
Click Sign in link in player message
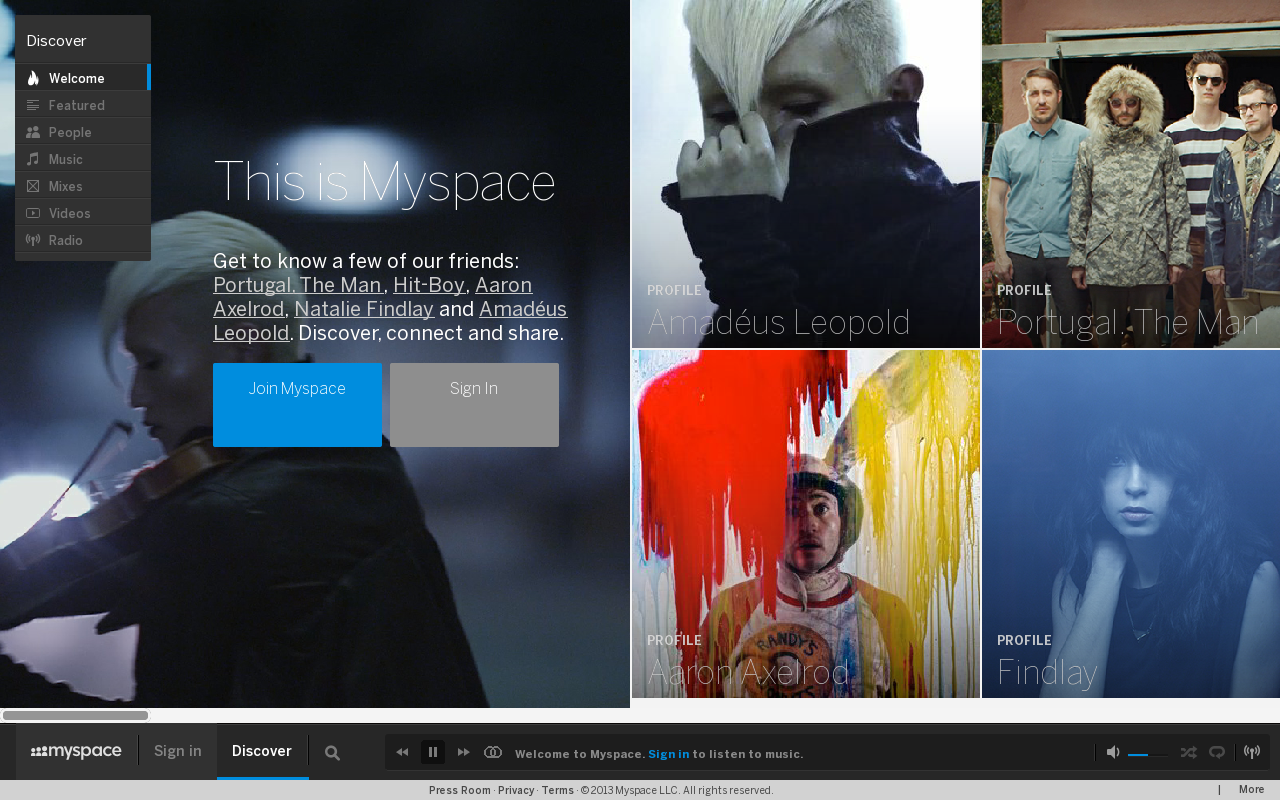[669, 754]
